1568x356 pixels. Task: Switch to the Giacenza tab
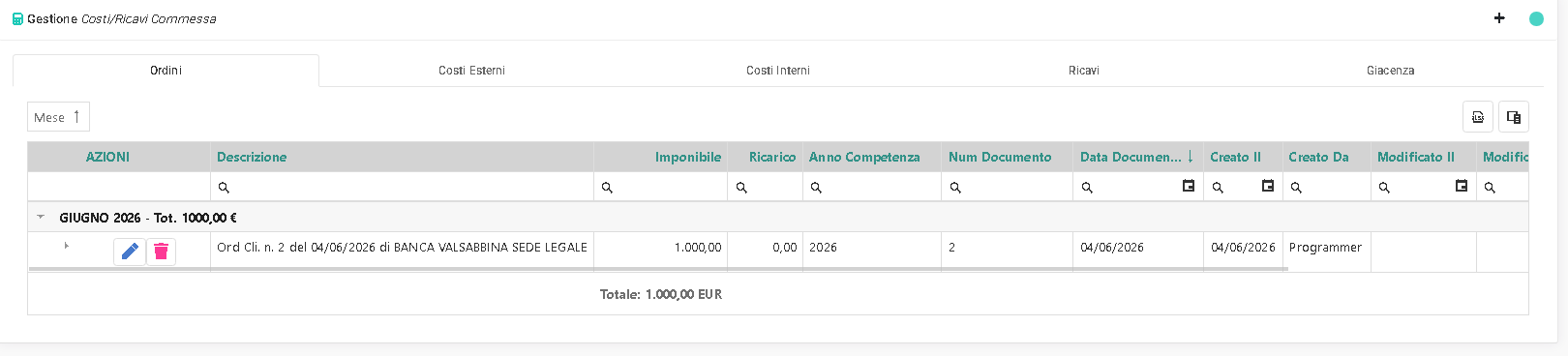click(x=1390, y=71)
